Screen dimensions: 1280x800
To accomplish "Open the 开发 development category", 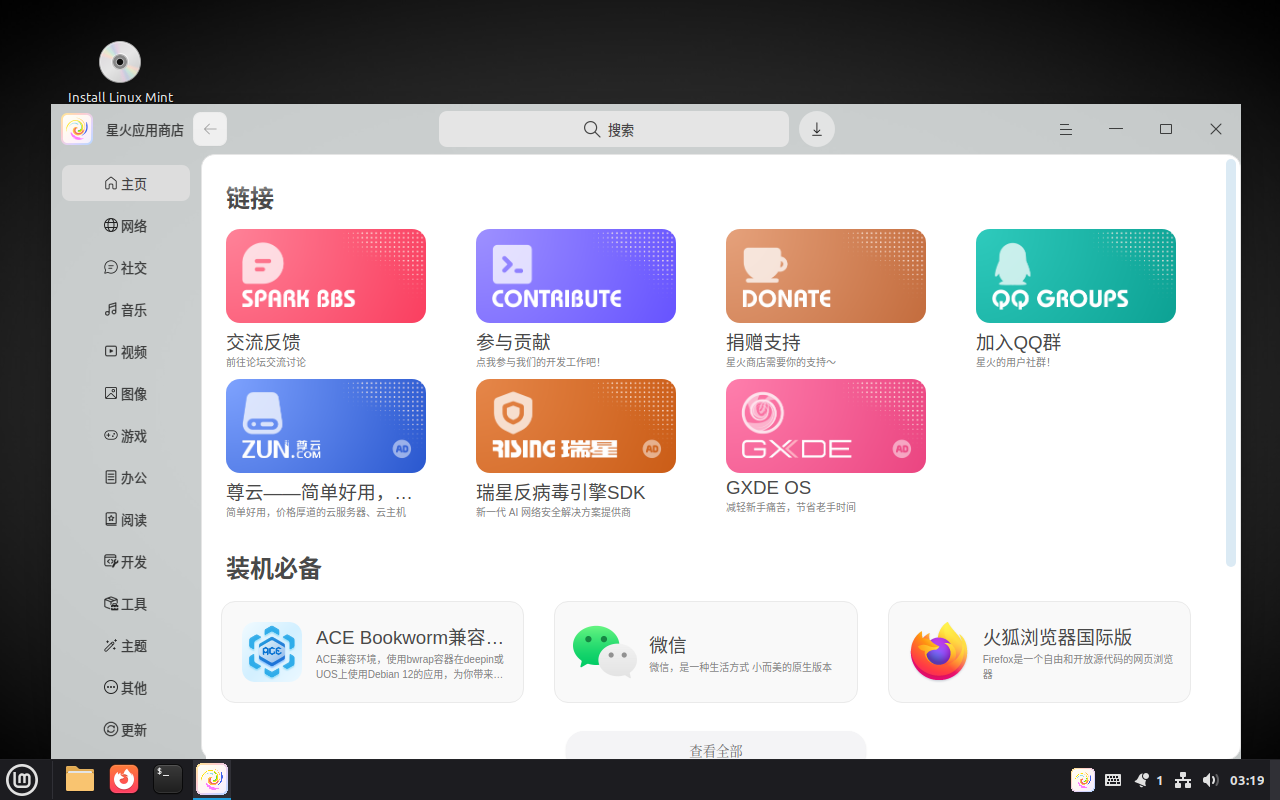I will coord(126,562).
